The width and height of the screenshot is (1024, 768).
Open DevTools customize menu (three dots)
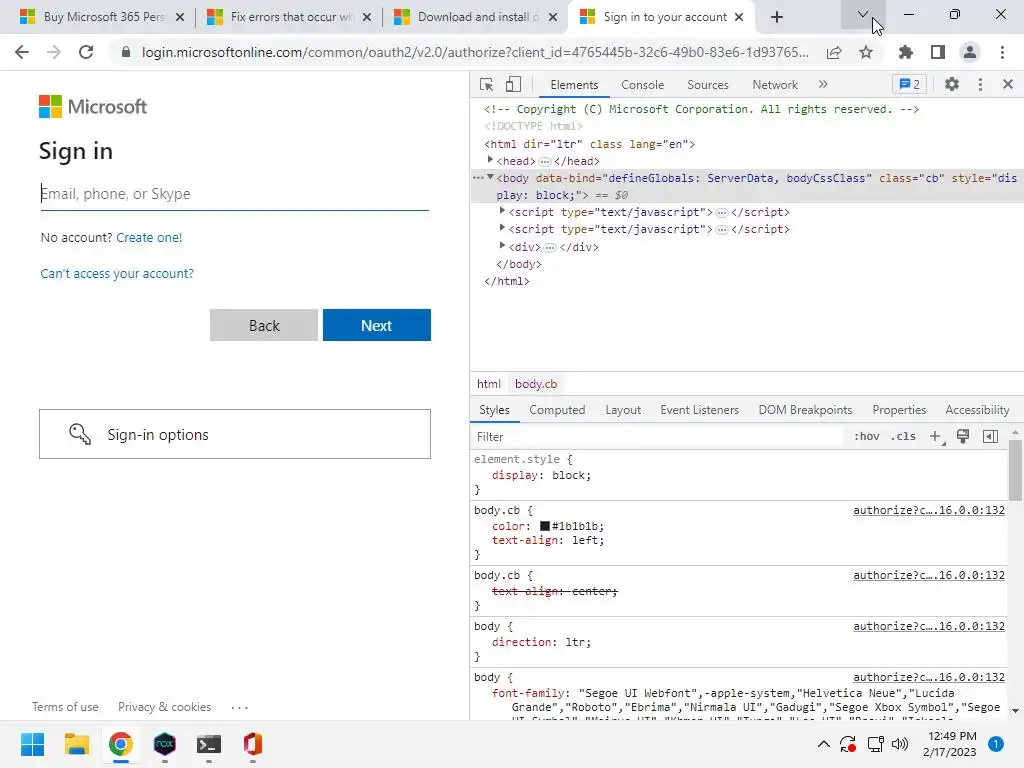coord(980,84)
